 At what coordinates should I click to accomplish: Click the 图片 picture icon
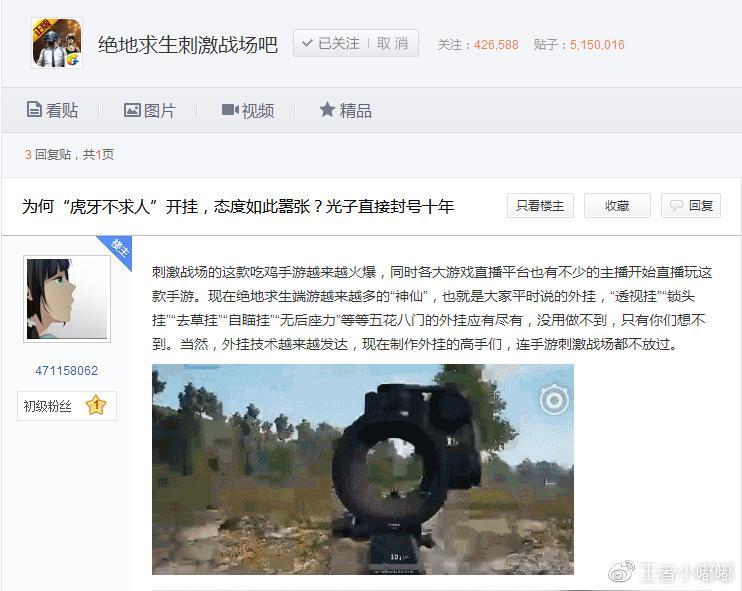click(132, 110)
